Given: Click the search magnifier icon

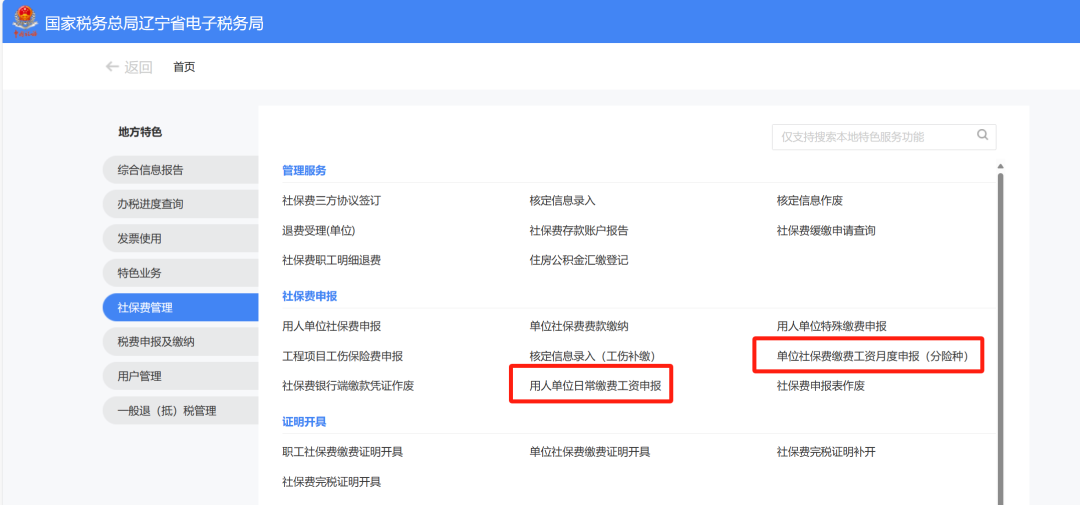Looking at the screenshot, I should 982,135.
